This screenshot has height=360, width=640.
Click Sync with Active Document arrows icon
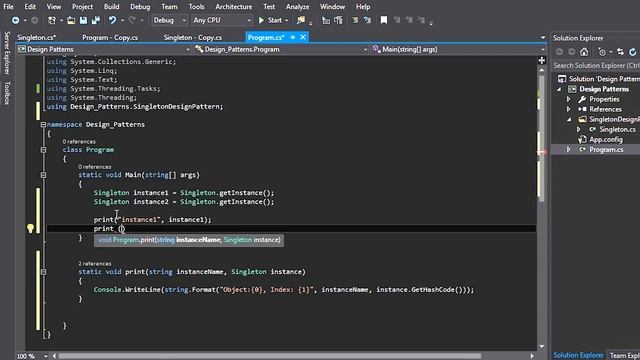click(x=620, y=52)
